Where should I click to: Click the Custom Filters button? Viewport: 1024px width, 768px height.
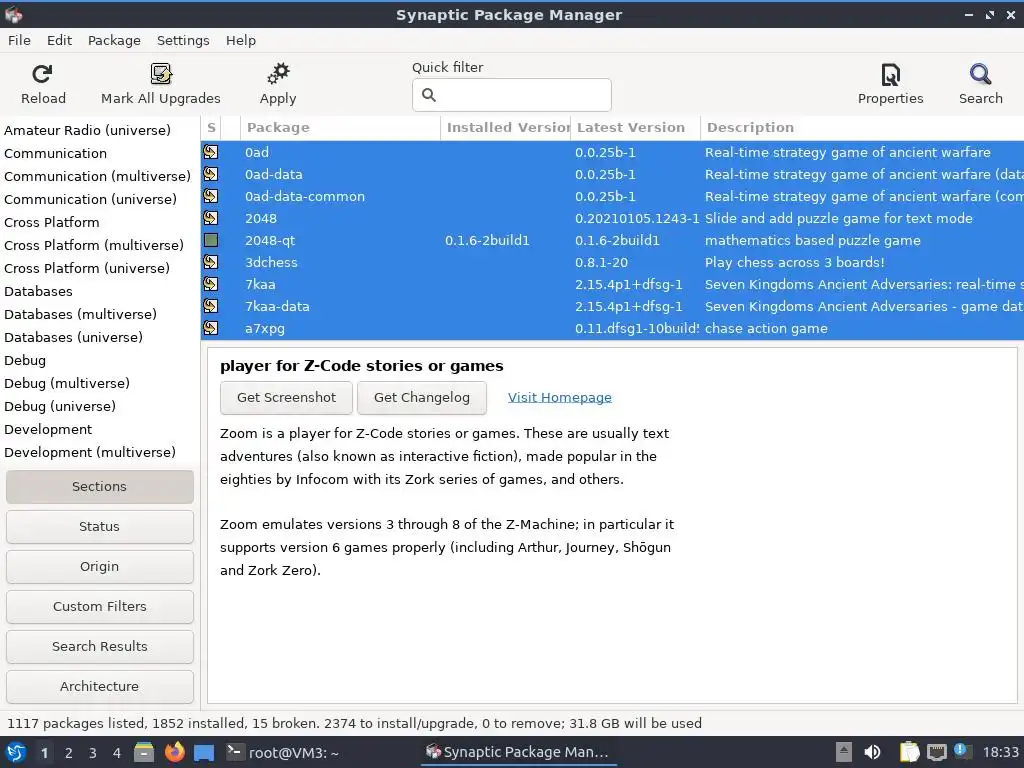[100, 606]
